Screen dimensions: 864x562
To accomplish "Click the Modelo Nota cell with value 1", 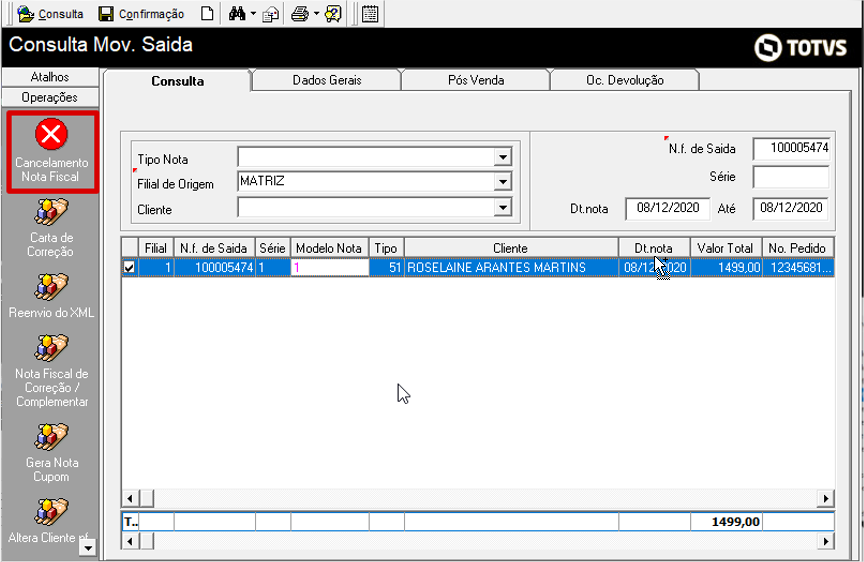I will coord(330,268).
